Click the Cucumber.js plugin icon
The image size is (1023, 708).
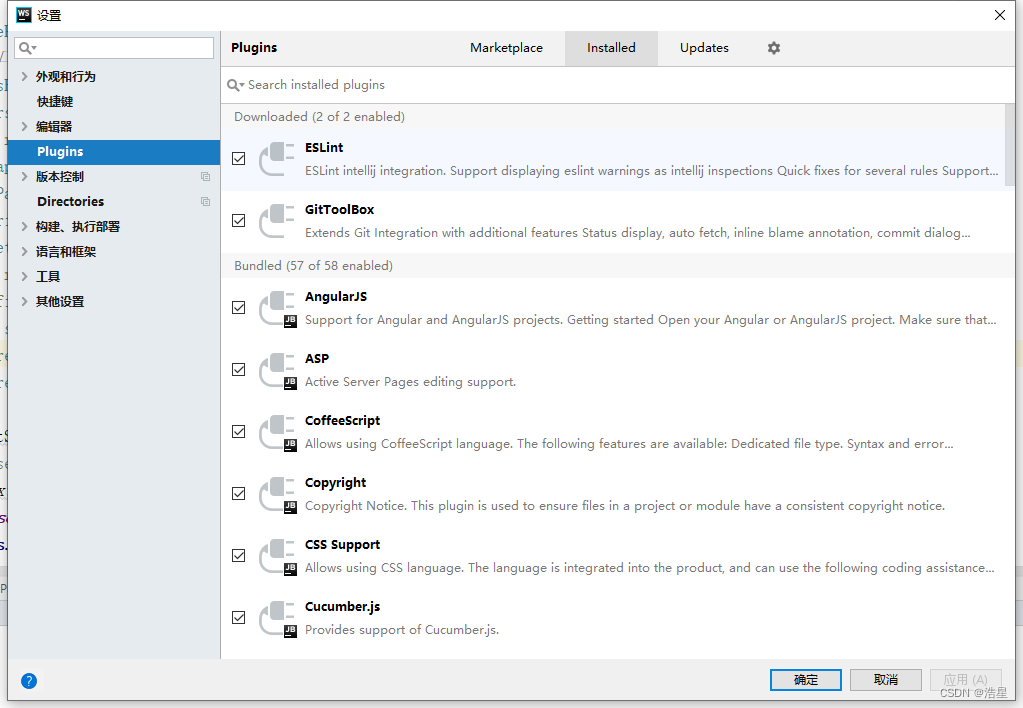point(277,617)
